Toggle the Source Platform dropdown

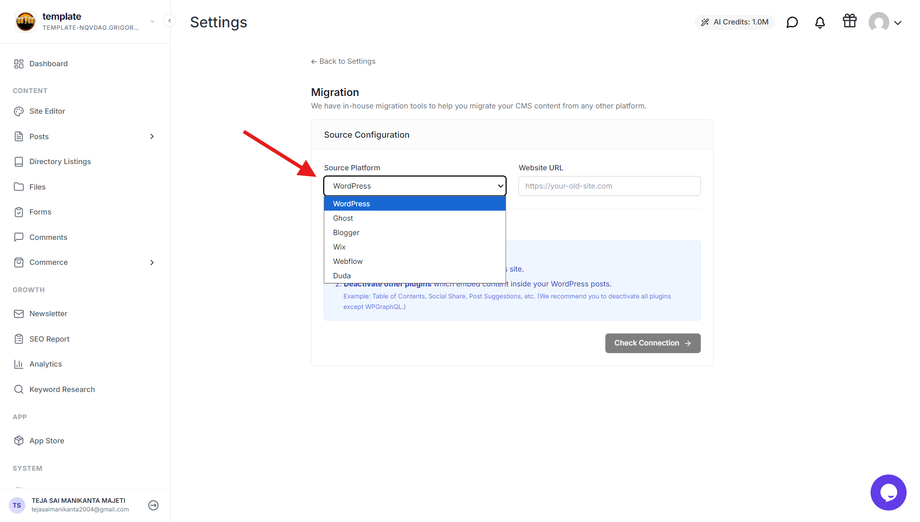pos(415,186)
